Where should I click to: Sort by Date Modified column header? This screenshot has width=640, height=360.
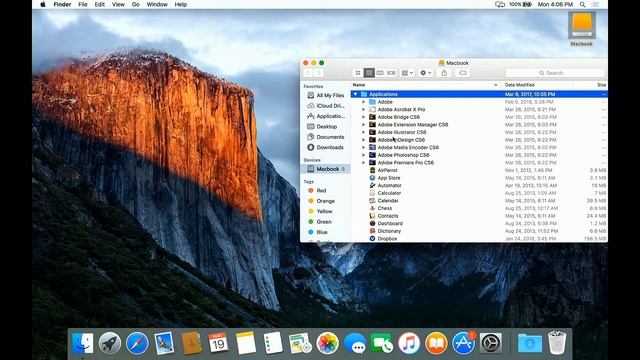(x=536, y=85)
